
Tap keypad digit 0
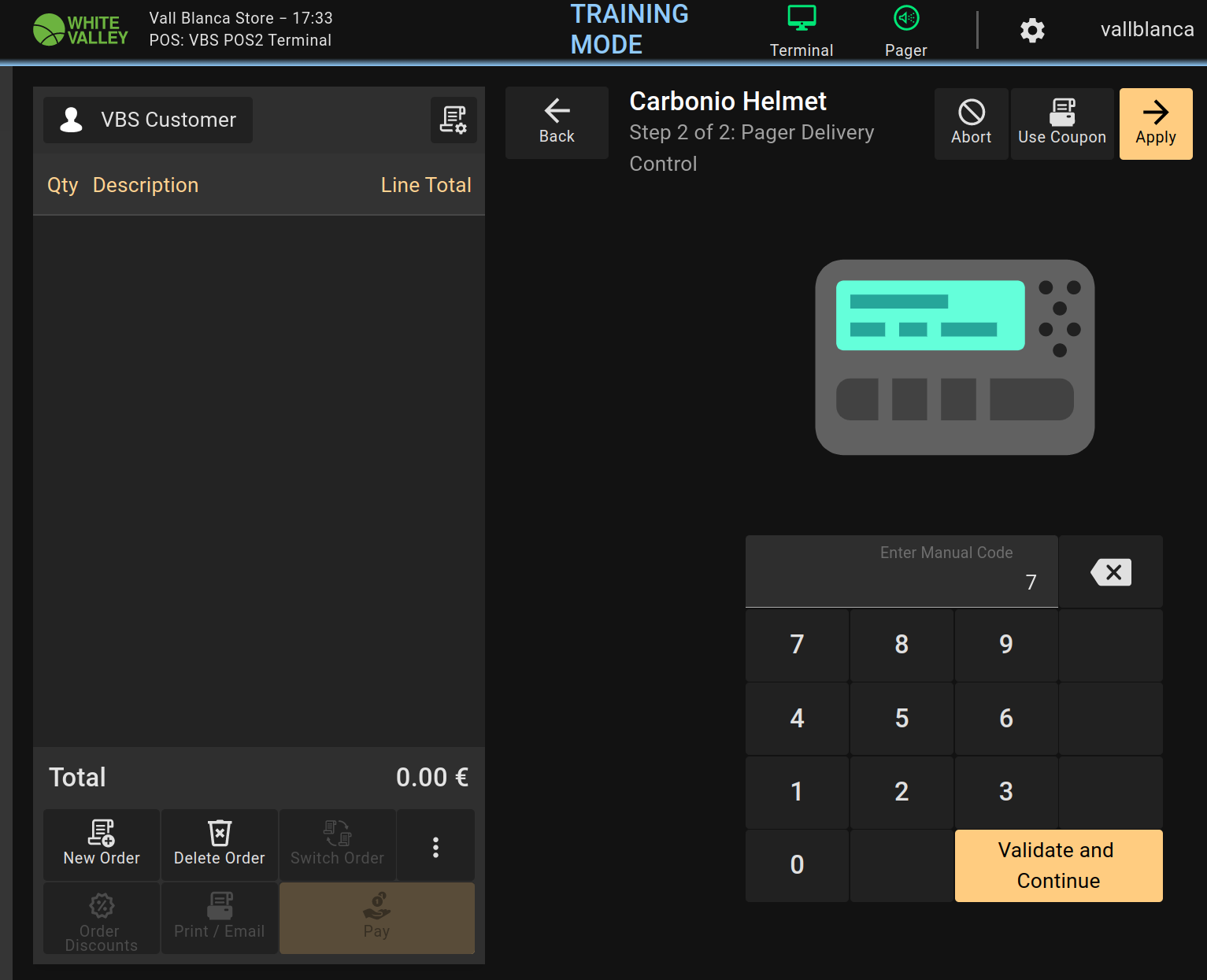tap(797, 865)
